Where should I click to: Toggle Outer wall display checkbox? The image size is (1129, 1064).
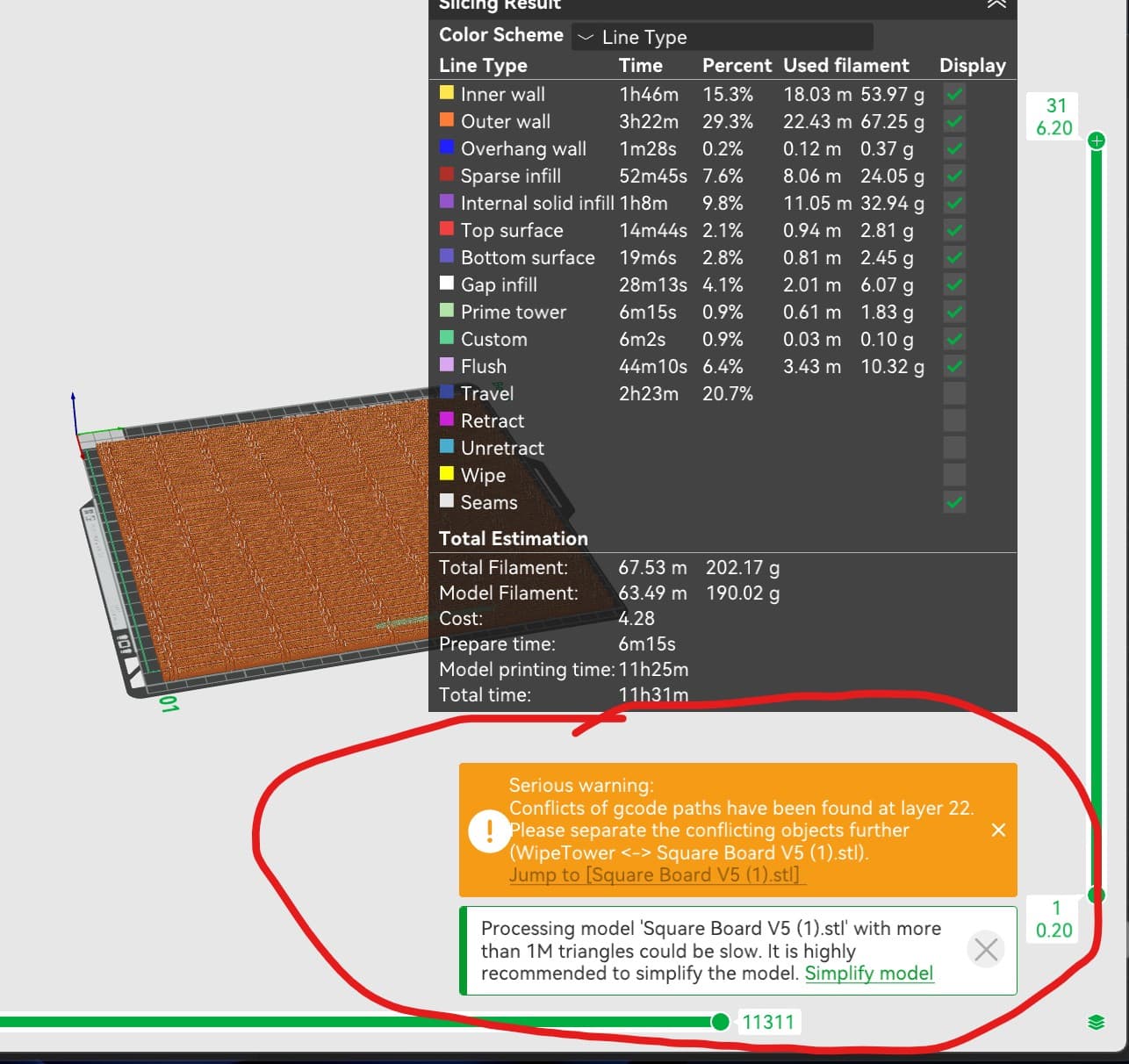coord(954,121)
